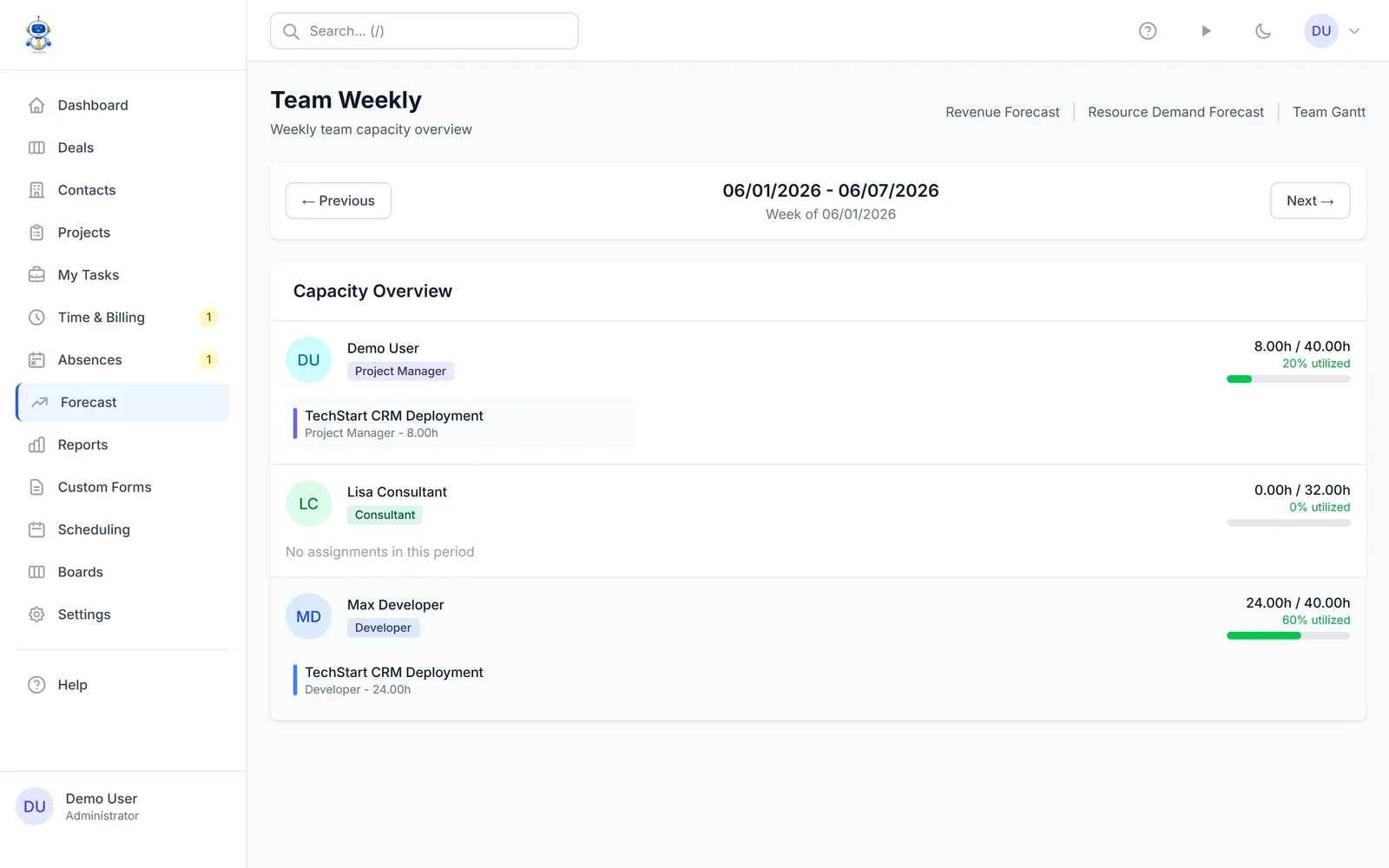Click the Consultant role tag
The width and height of the screenshot is (1389, 868).
(385, 516)
